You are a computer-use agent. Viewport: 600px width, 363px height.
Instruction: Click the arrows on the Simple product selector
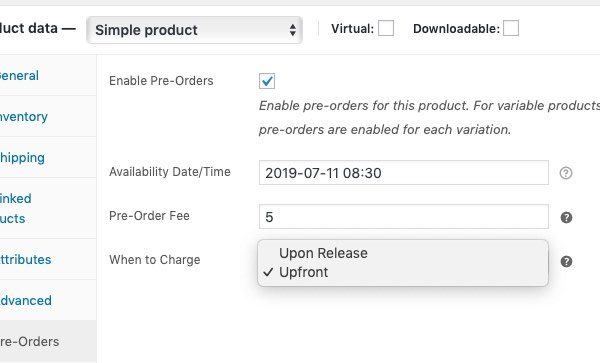[x=293, y=30]
